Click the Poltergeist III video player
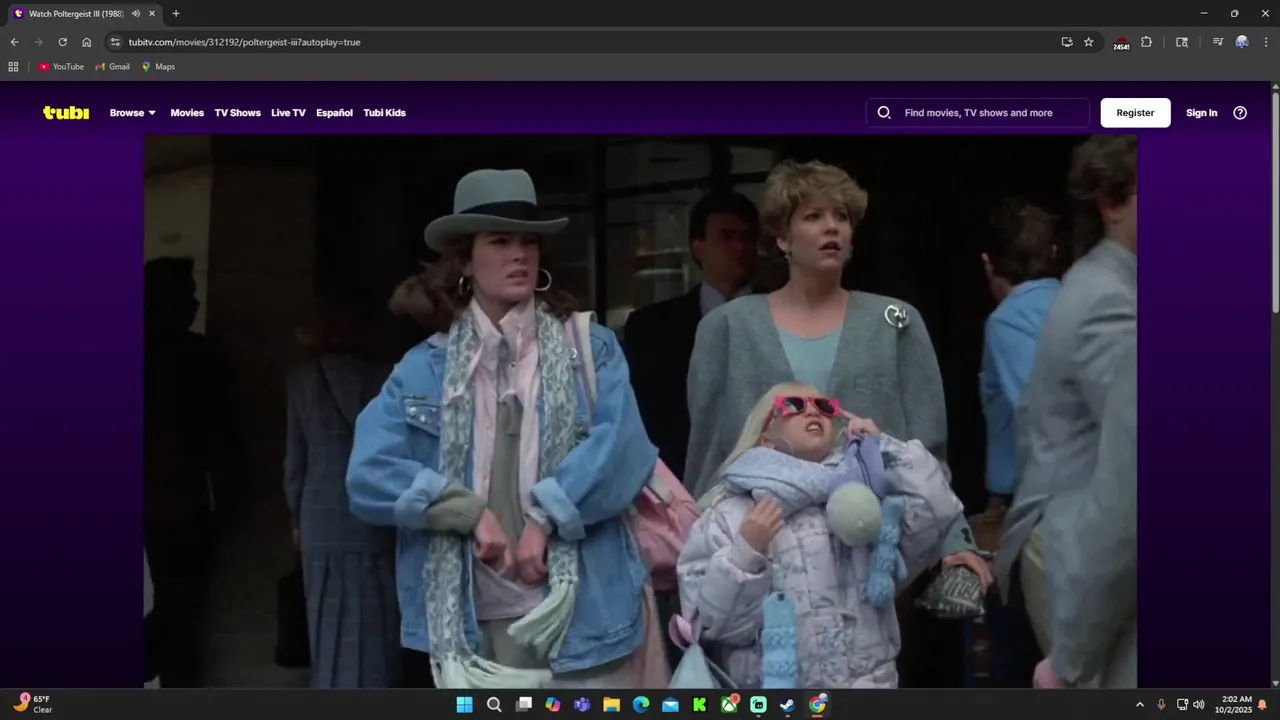Image resolution: width=1280 pixels, height=720 pixels. (640, 411)
